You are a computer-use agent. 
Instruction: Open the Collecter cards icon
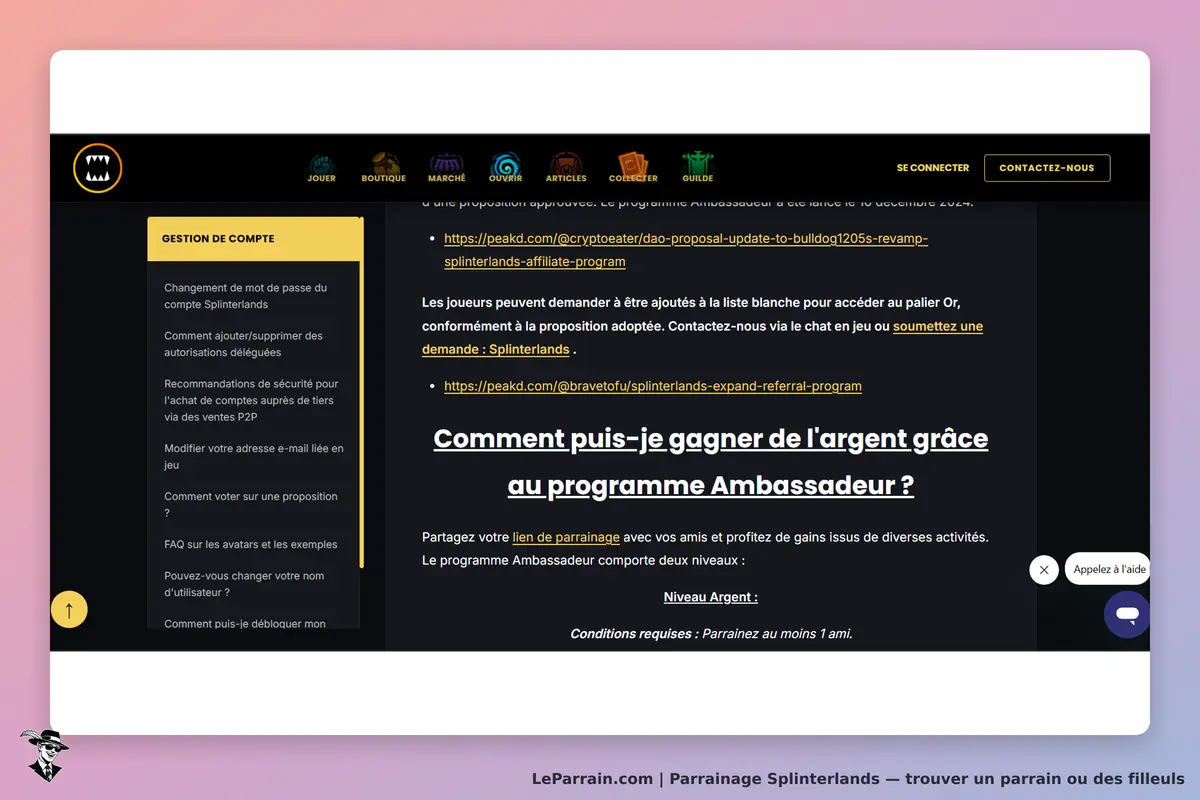tap(633, 168)
